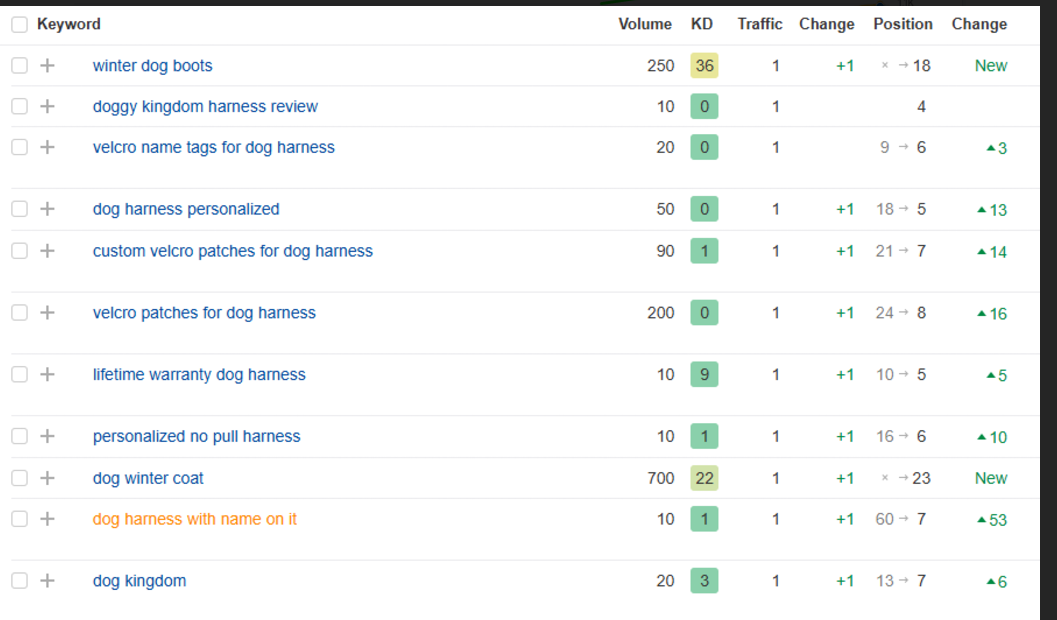Click the plus icon next to dog kingdom

47,581
